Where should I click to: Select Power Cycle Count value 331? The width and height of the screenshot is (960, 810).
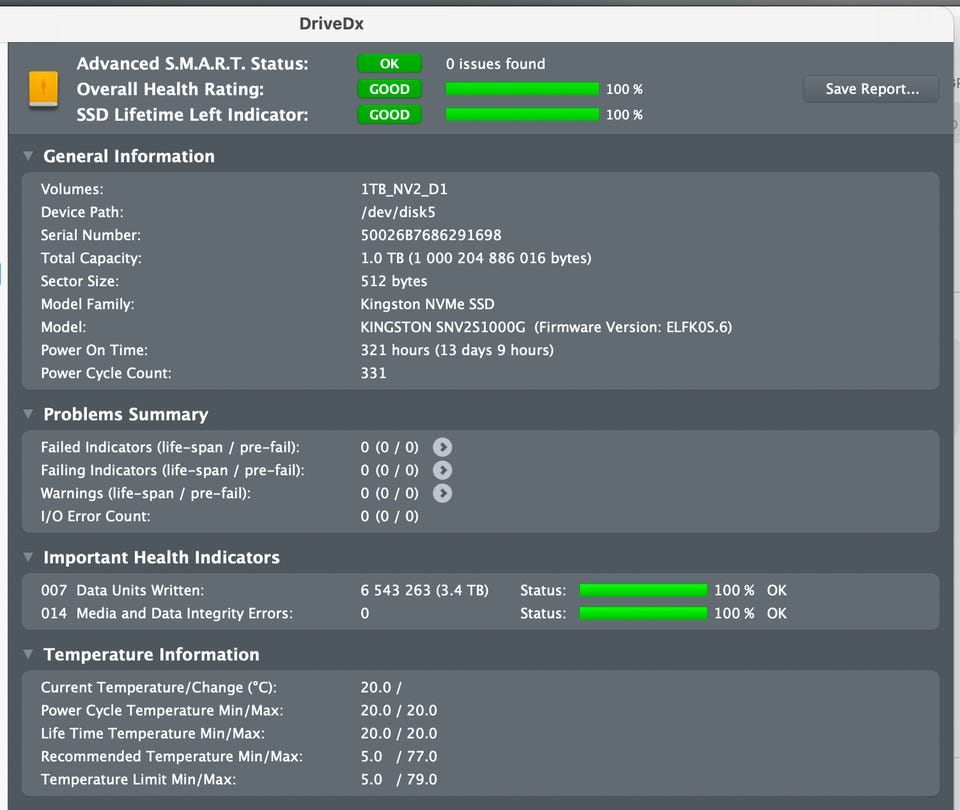pyautogui.click(x=373, y=373)
